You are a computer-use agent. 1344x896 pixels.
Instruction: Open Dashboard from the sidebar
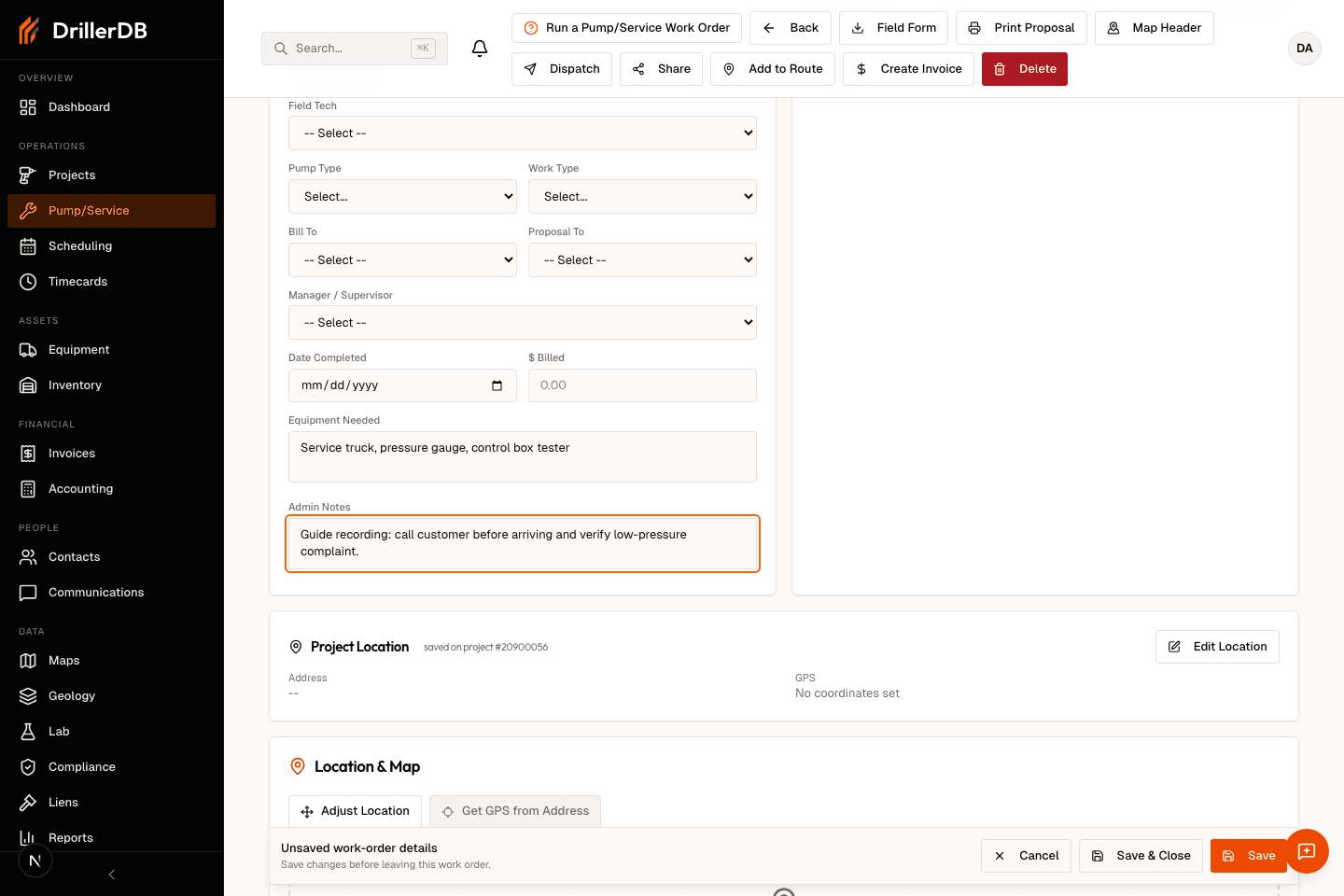click(111, 107)
